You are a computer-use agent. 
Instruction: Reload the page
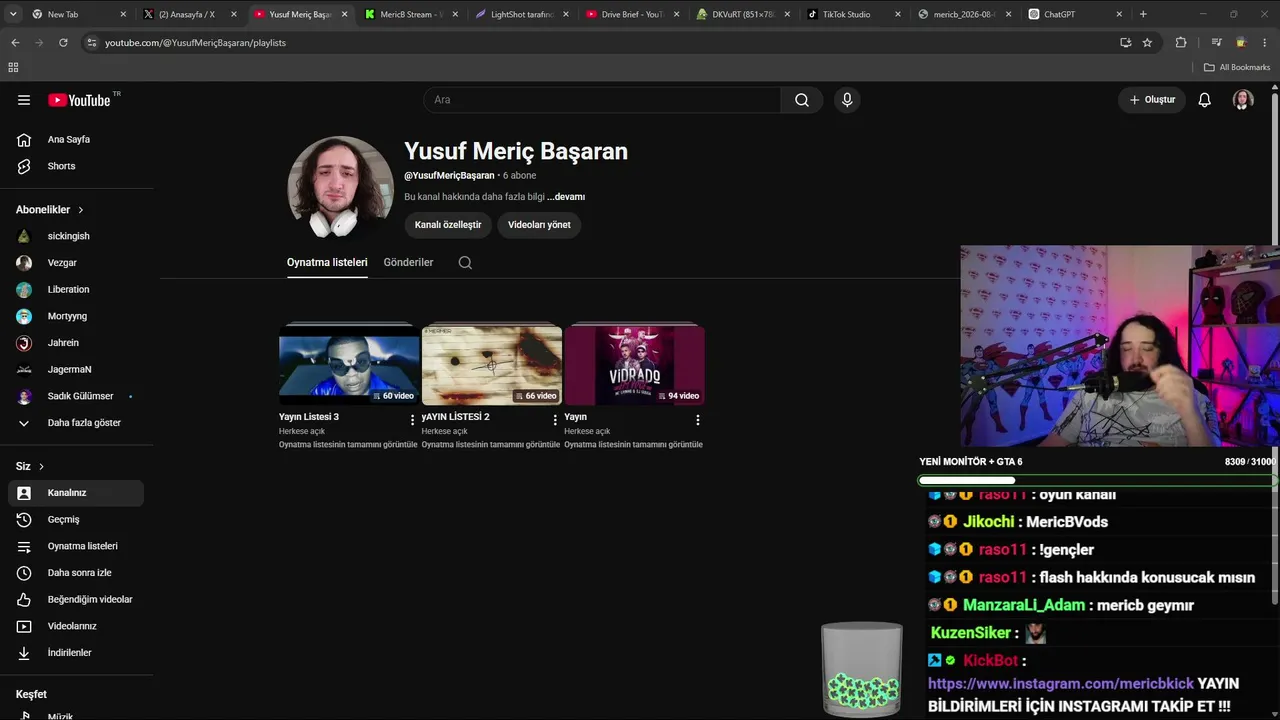63,43
